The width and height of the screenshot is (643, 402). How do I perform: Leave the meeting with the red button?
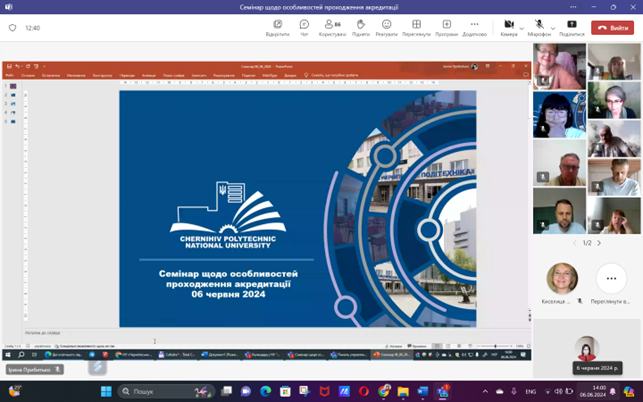pos(612,28)
